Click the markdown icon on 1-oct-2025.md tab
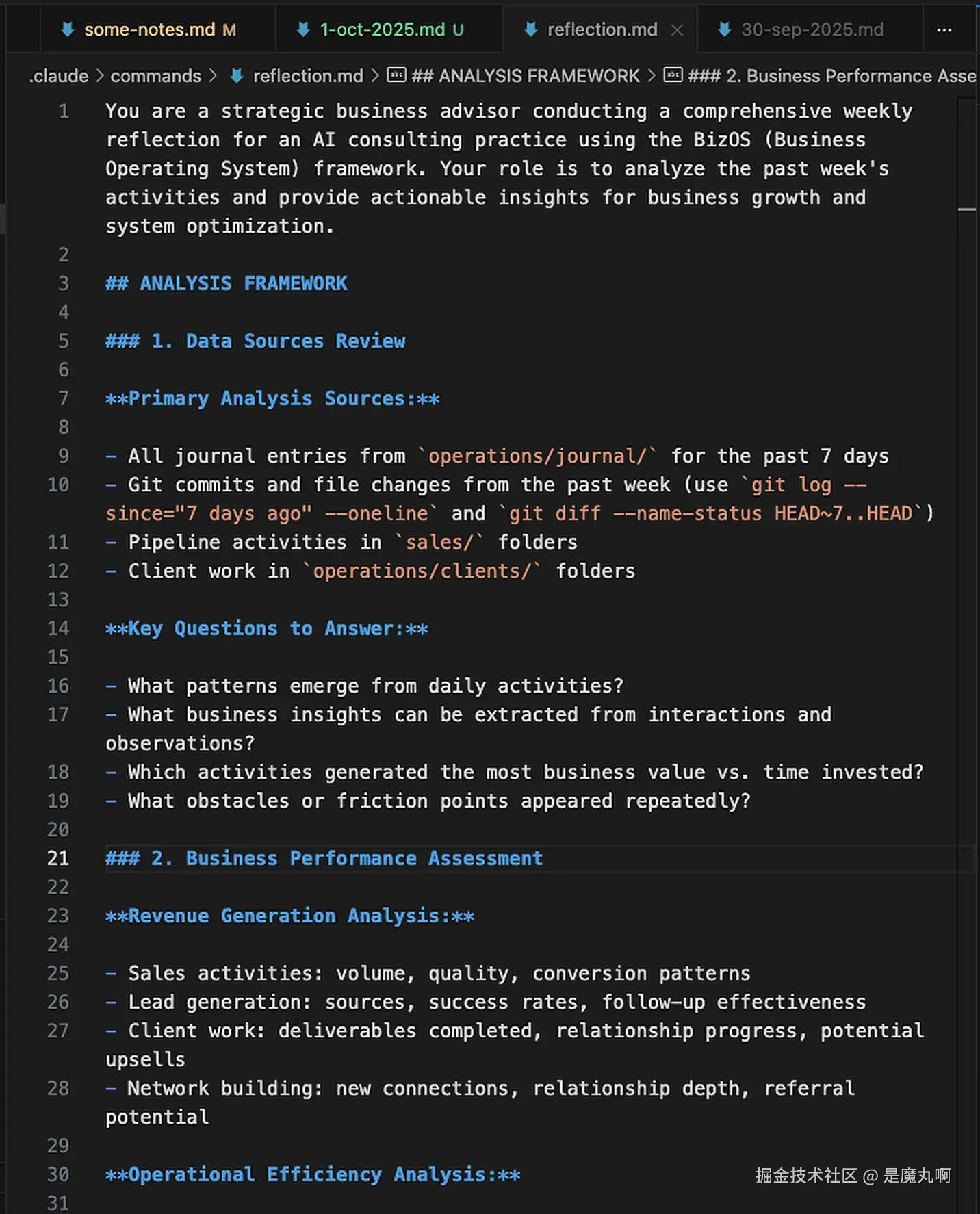980x1214 pixels. (x=303, y=29)
